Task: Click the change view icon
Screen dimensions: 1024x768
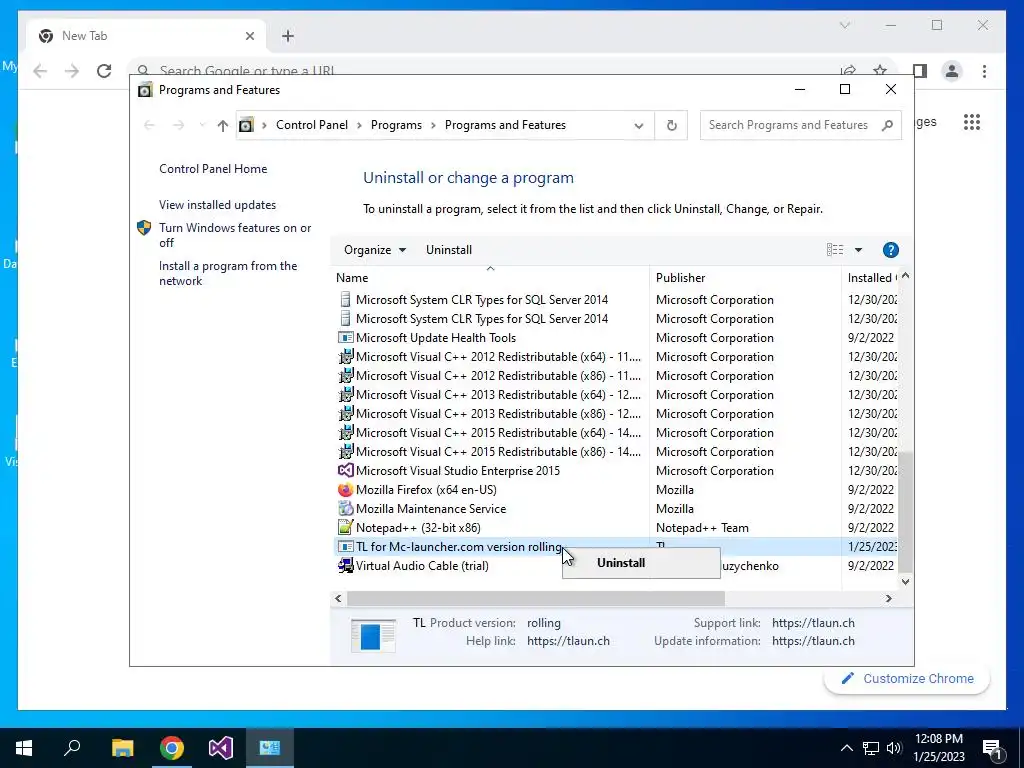Action: click(x=835, y=250)
